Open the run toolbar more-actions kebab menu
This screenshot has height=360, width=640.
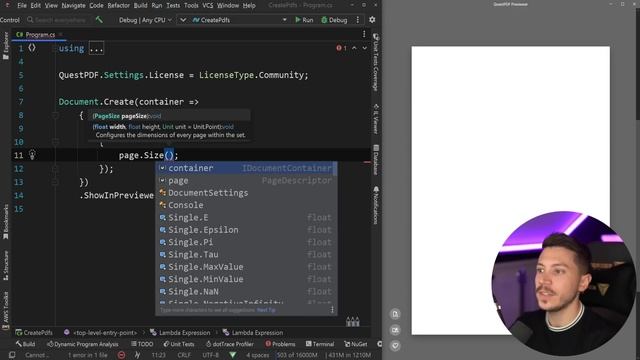coord(358,20)
